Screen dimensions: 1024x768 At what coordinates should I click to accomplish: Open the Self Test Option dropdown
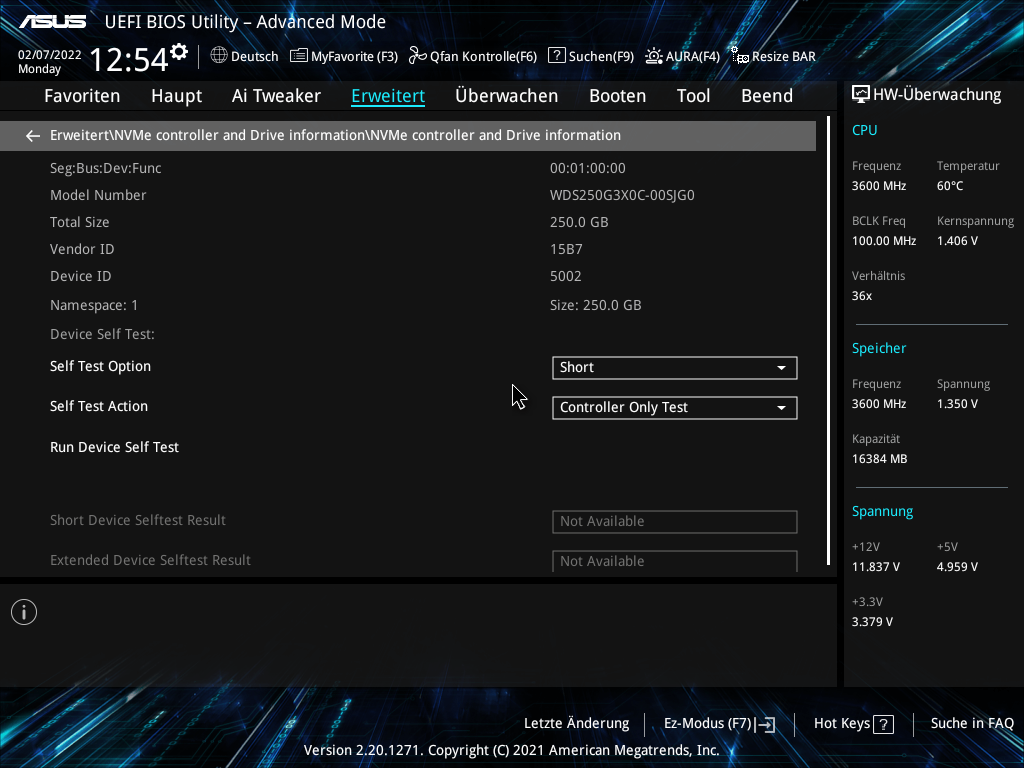pyautogui.click(x=674, y=368)
